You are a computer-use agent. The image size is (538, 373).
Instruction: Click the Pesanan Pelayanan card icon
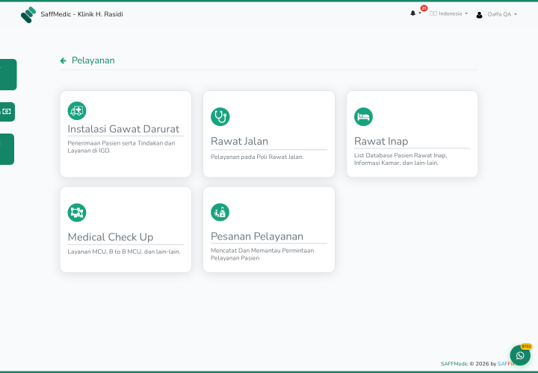[220, 212]
